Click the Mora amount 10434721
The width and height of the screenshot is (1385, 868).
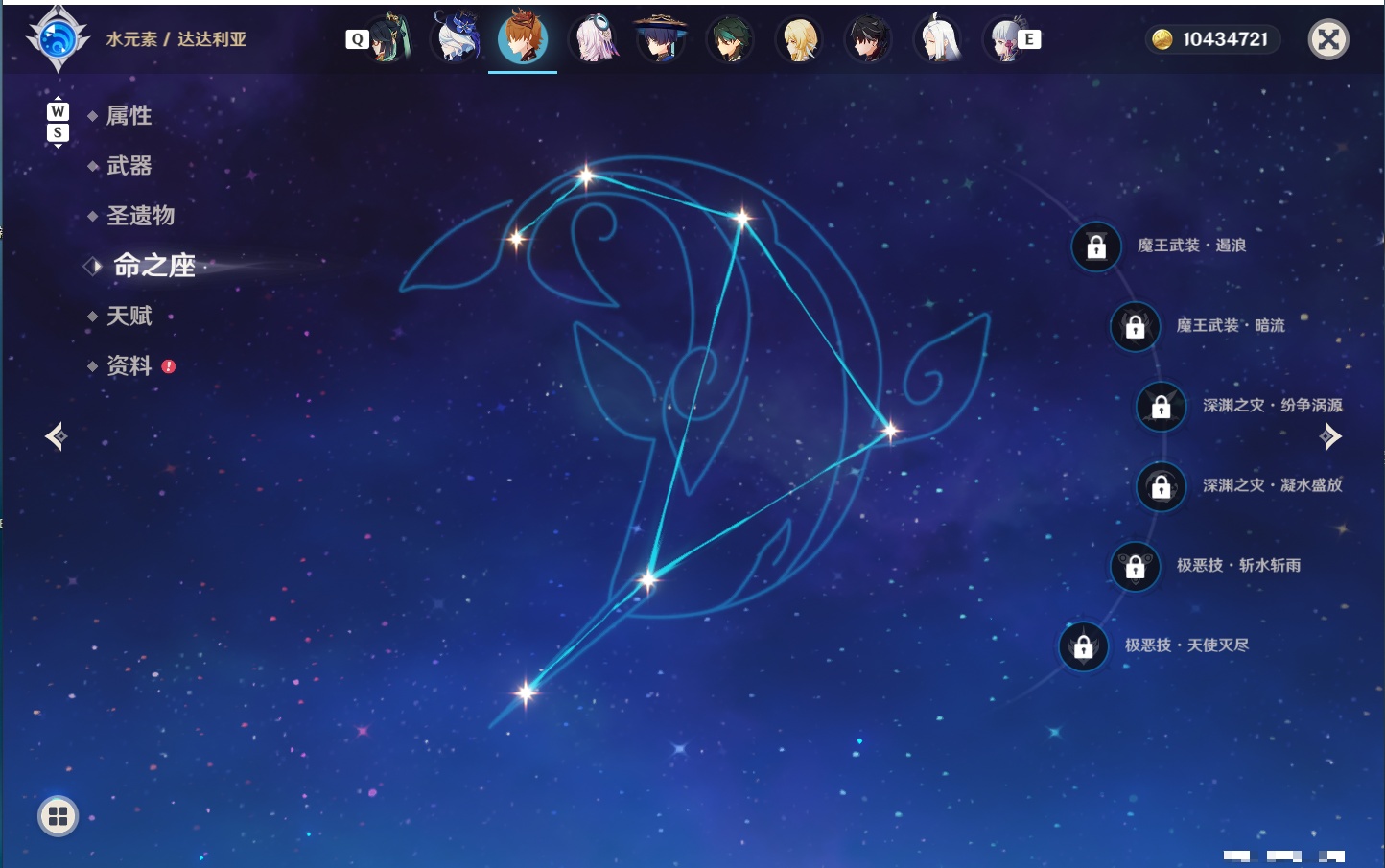[1225, 39]
